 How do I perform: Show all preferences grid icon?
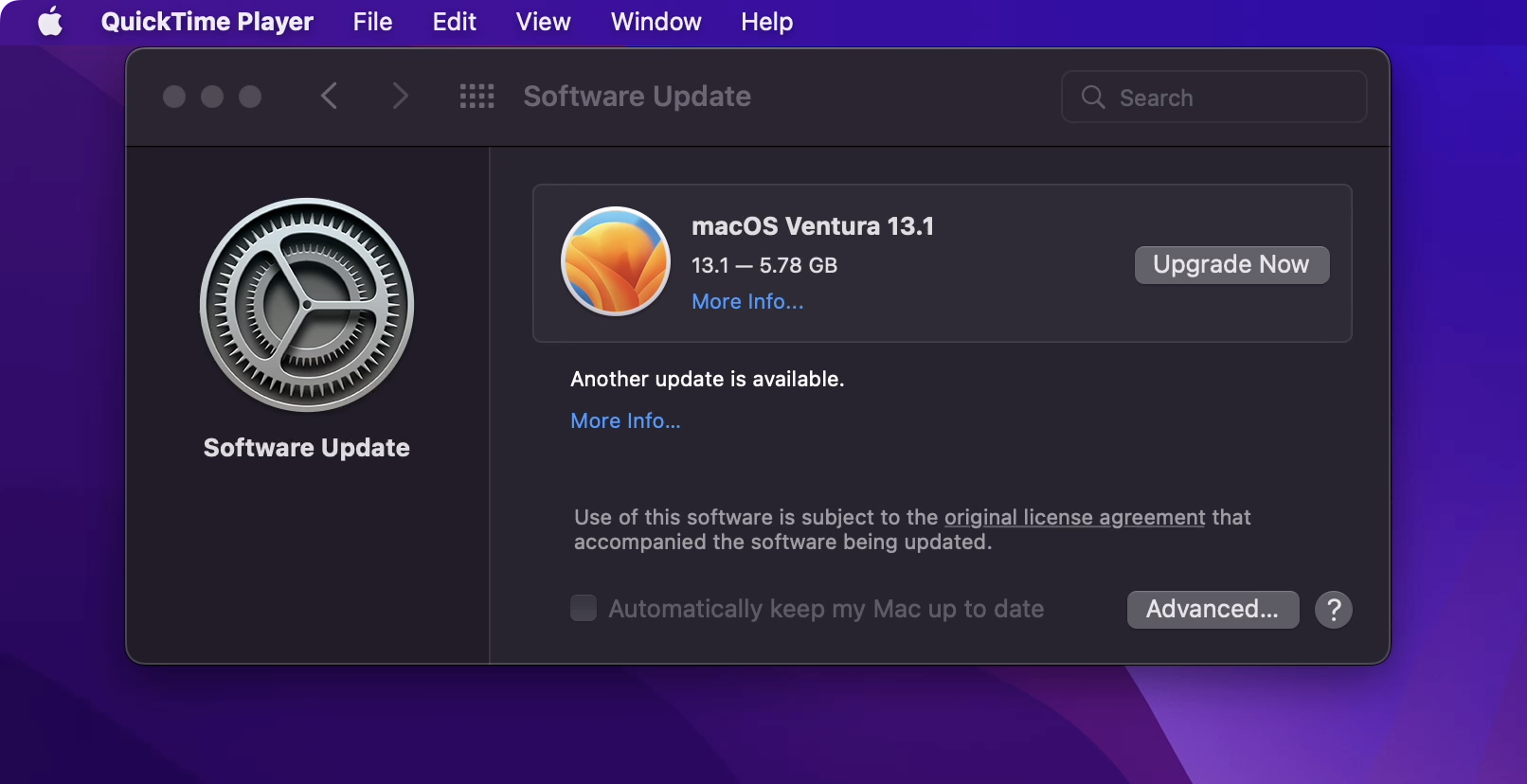pos(476,96)
